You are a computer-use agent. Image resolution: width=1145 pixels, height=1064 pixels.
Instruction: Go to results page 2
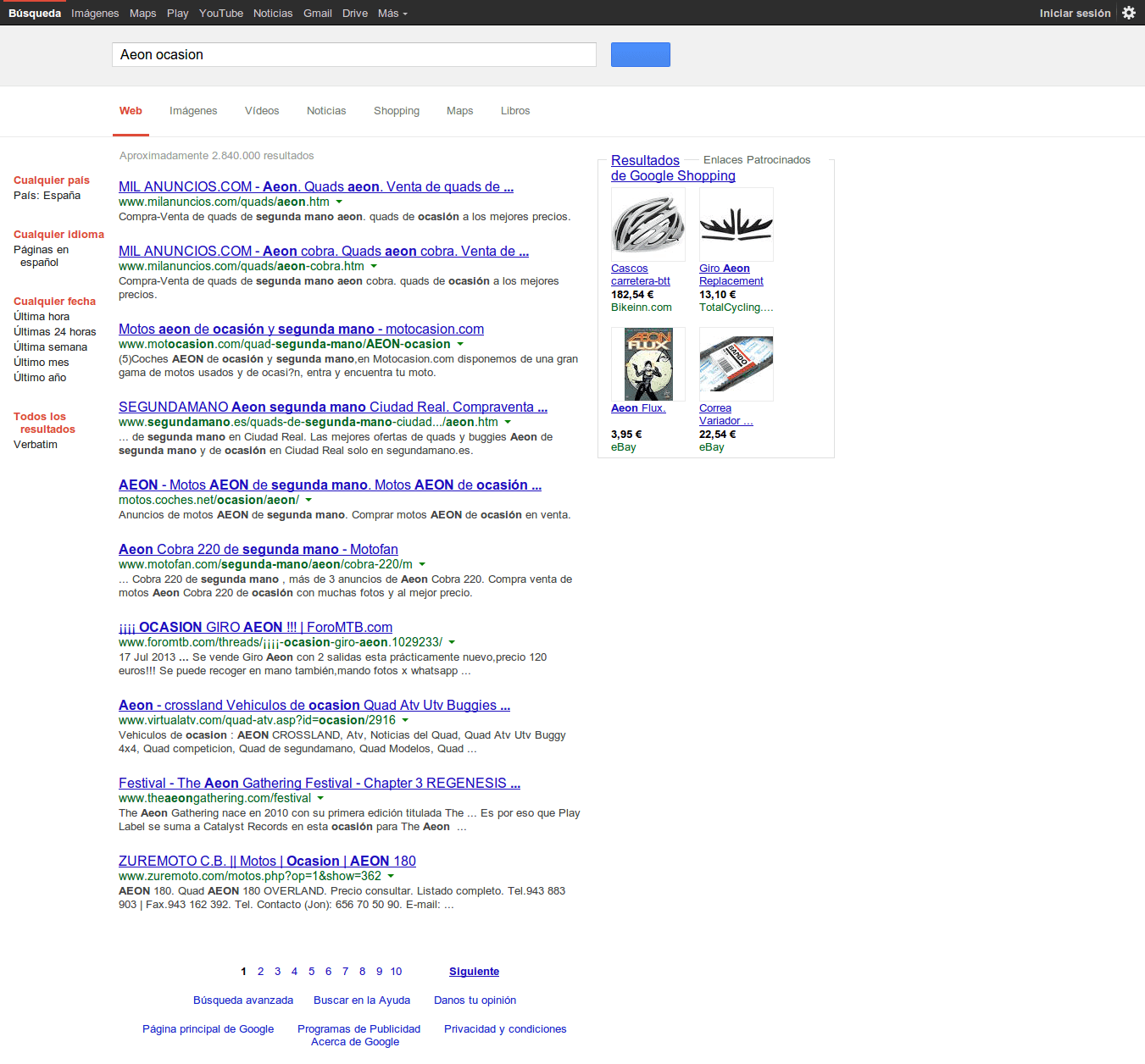coord(260,972)
